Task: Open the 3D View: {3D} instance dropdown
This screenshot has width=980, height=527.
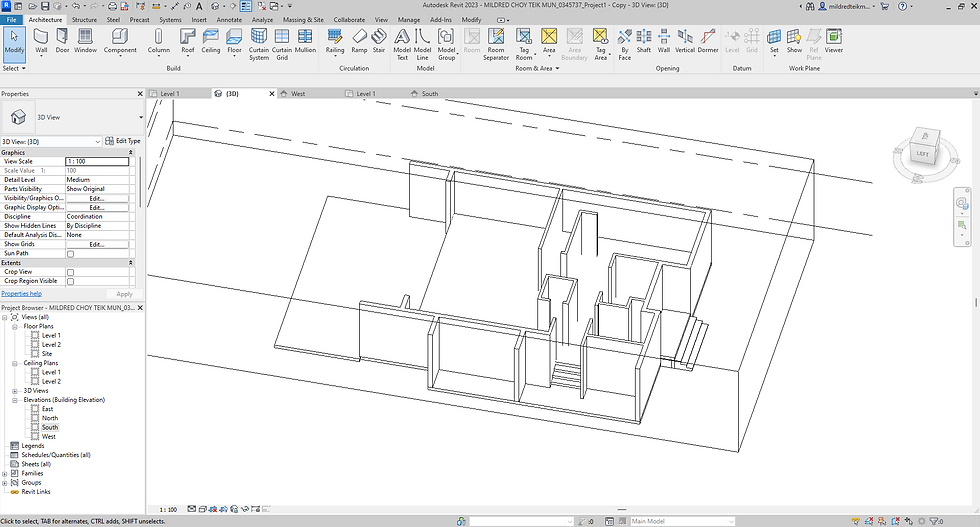Action: (98, 142)
